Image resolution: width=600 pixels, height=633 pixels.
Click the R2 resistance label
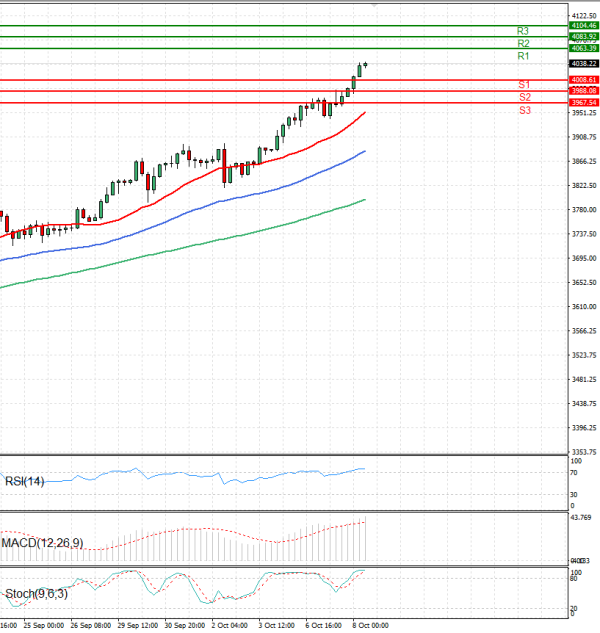(523, 44)
